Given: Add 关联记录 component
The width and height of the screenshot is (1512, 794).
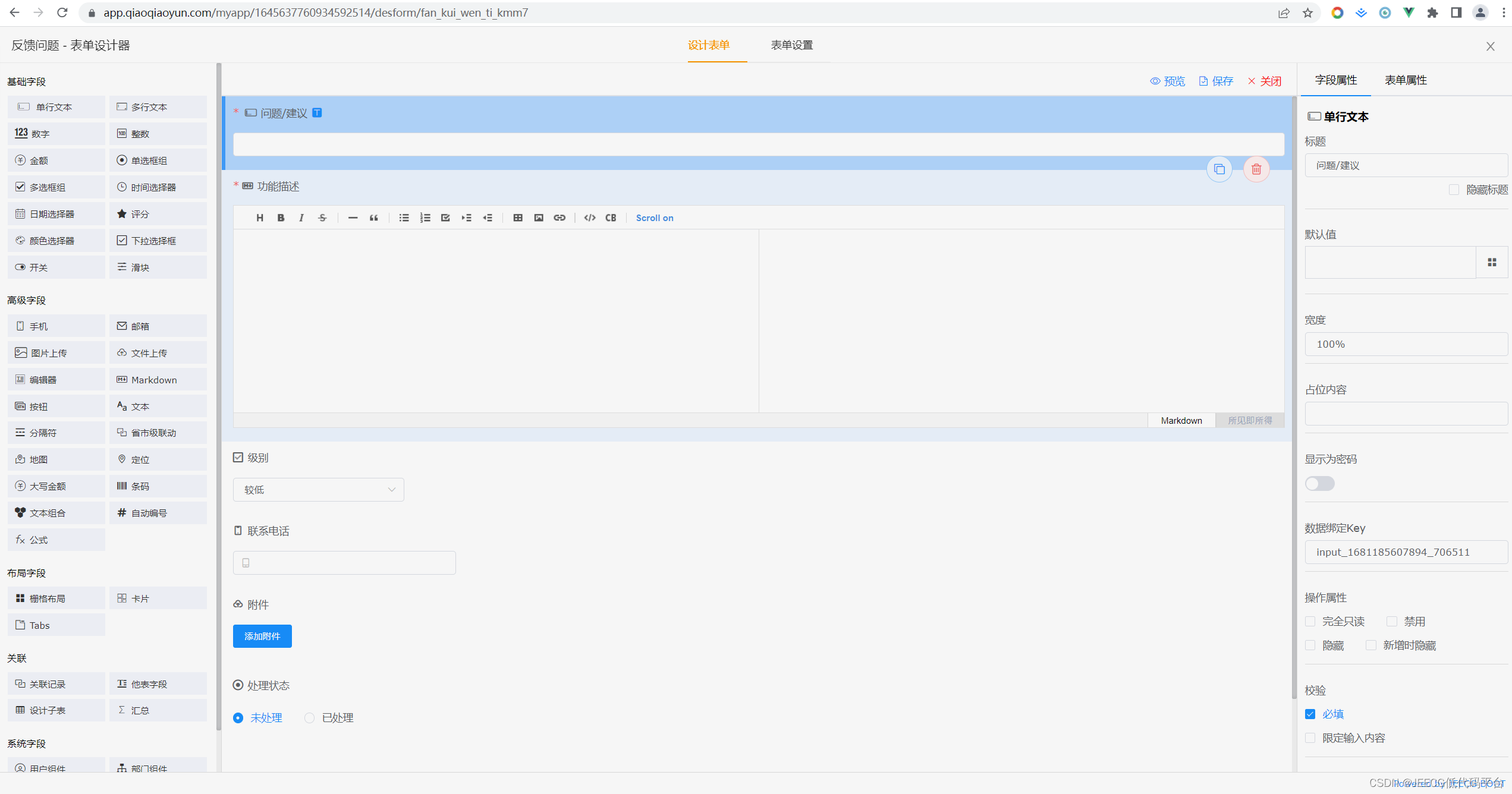Looking at the screenshot, I should (56, 684).
